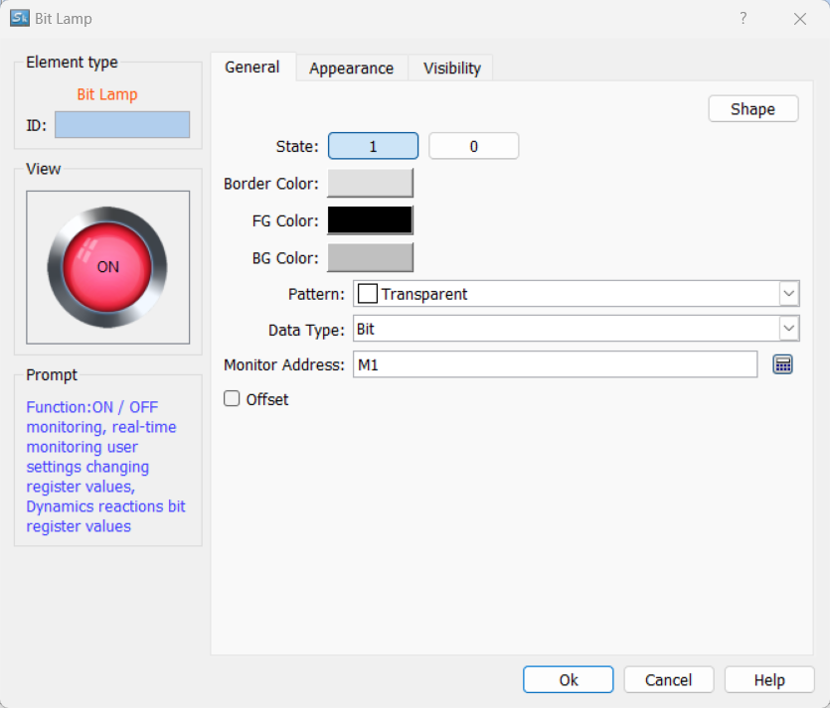Image resolution: width=830 pixels, height=708 pixels.
Task: Select the General tab
Action: point(252,67)
